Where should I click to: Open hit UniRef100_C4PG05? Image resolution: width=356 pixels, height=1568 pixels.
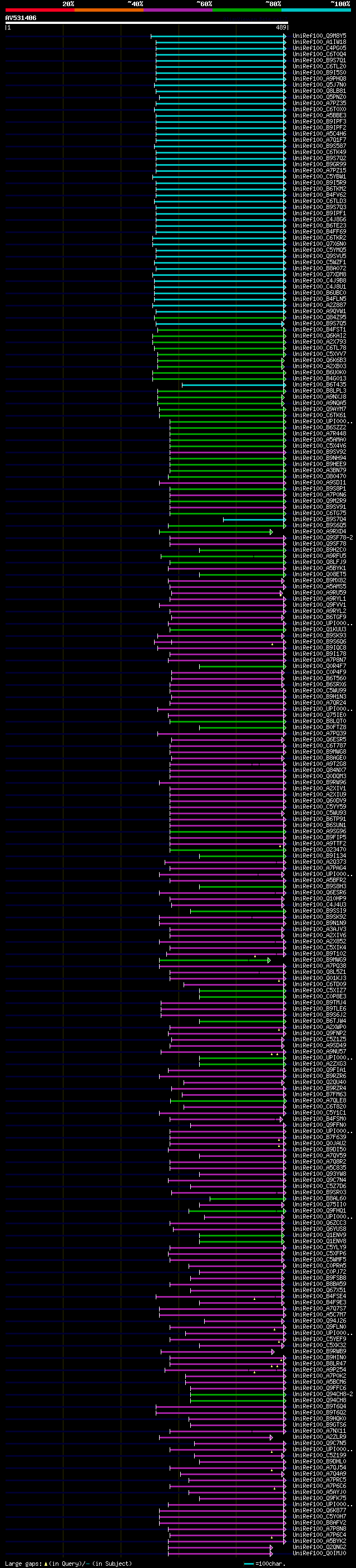(319, 48)
